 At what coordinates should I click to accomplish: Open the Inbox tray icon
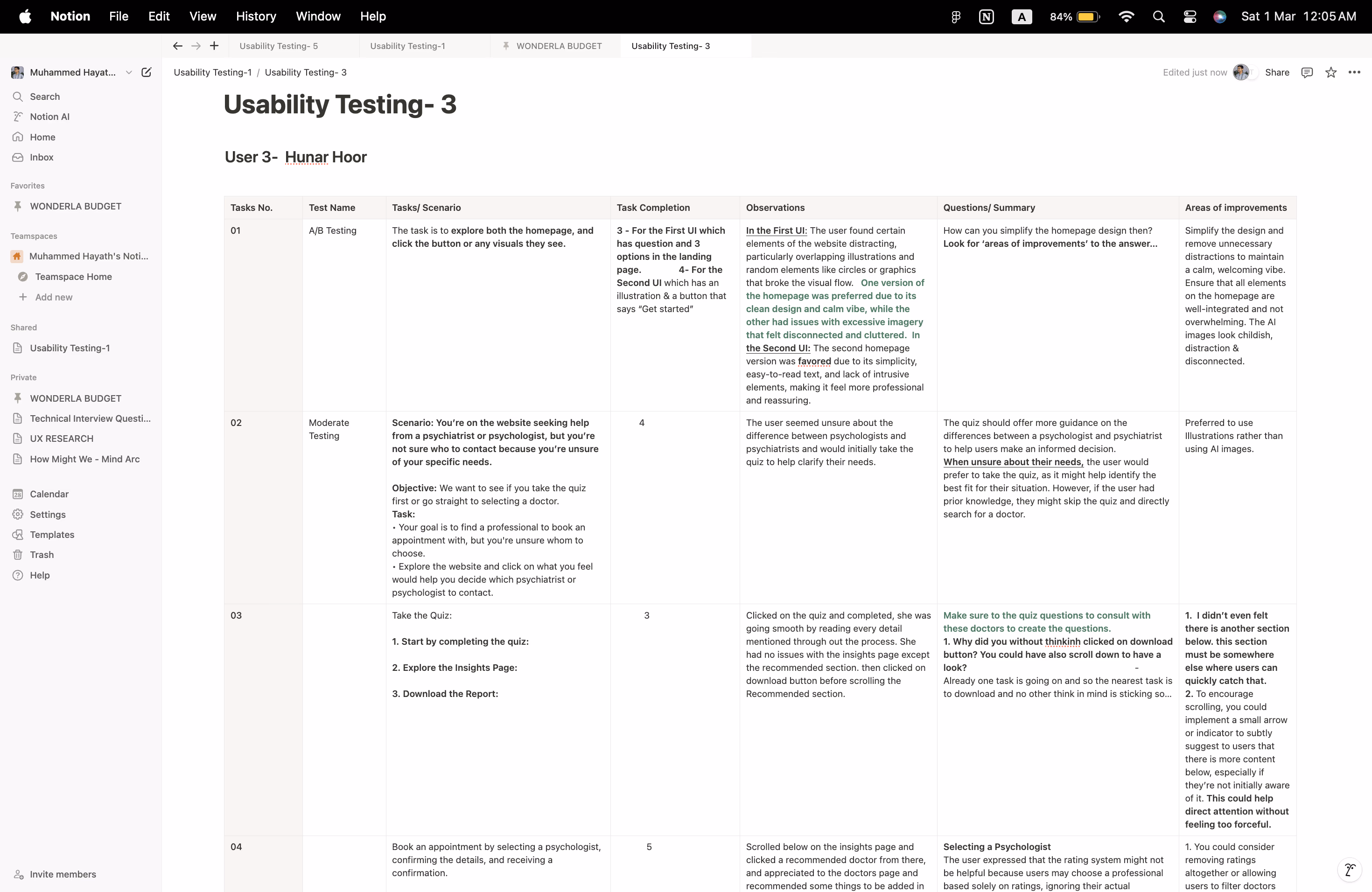click(x=18, y=157)
